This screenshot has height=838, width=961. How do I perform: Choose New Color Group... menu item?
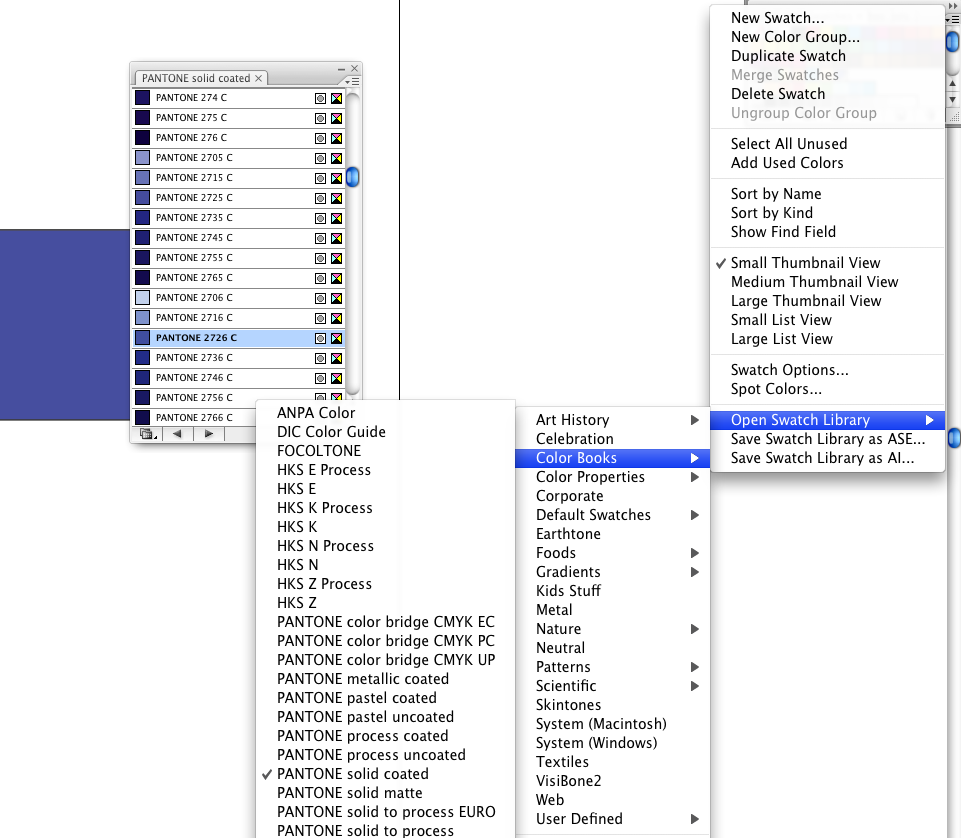pyautogui.click(x=795, y=37)
